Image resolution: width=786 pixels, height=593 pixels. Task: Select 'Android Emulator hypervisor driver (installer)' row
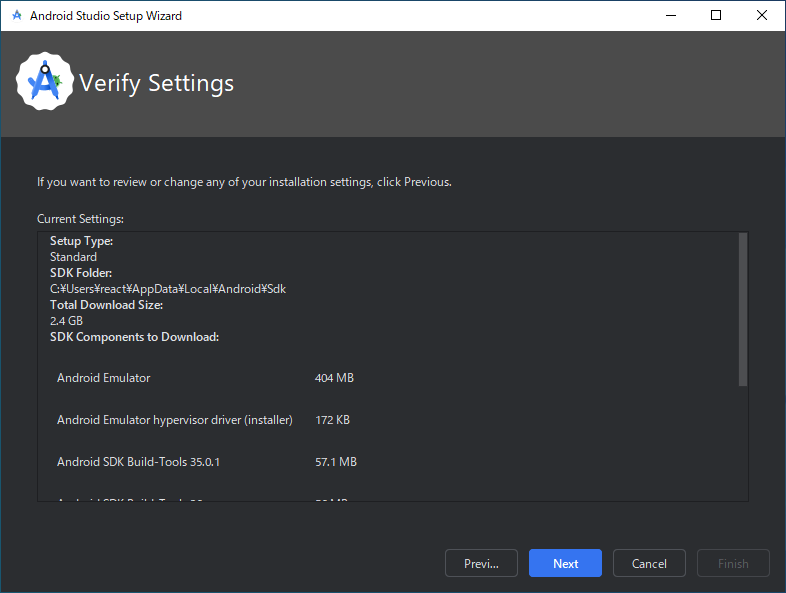204,420
